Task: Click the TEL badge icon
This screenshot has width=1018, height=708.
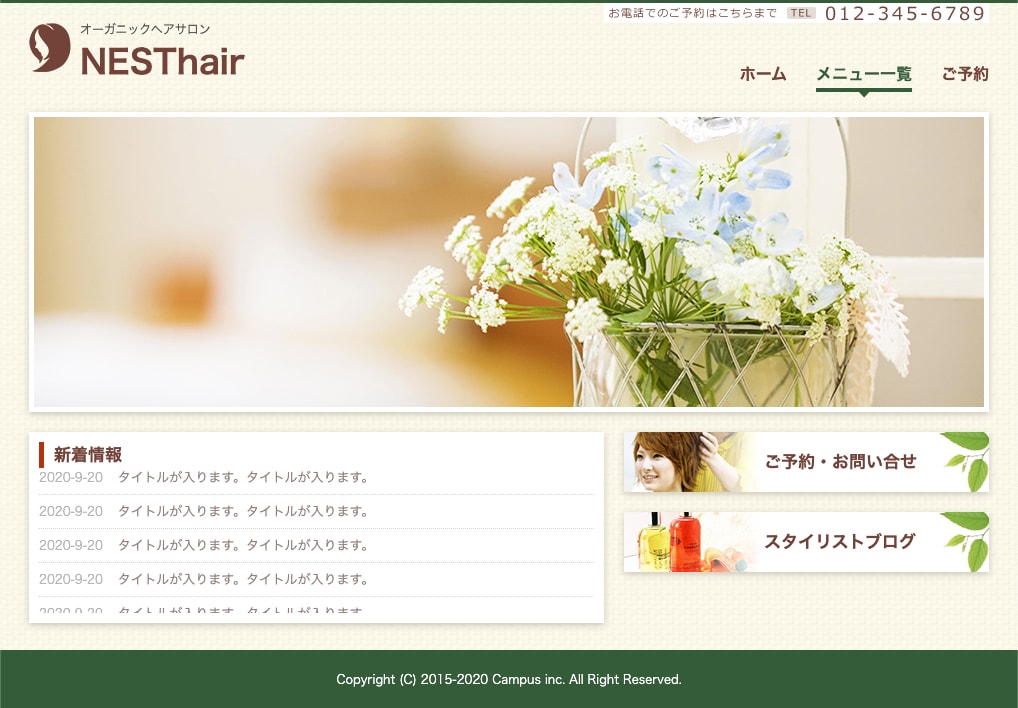Action: pos(801,13)
